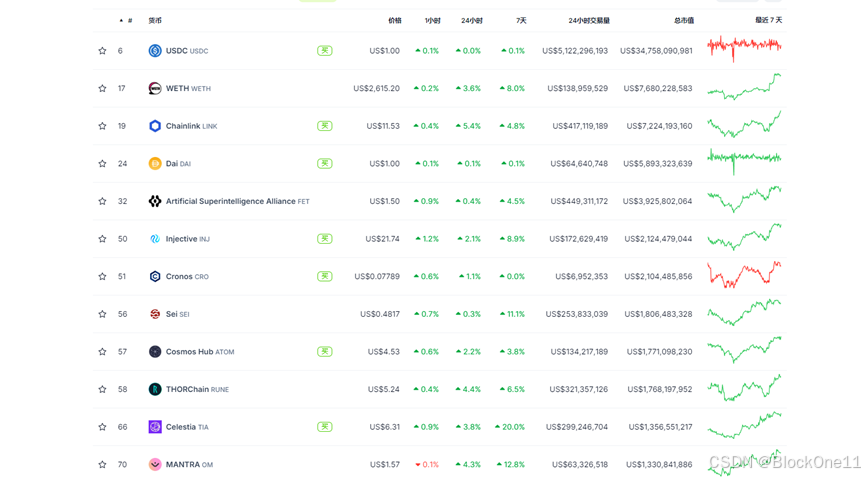Sort by the 总市值 column header

(x=684, y=20)
